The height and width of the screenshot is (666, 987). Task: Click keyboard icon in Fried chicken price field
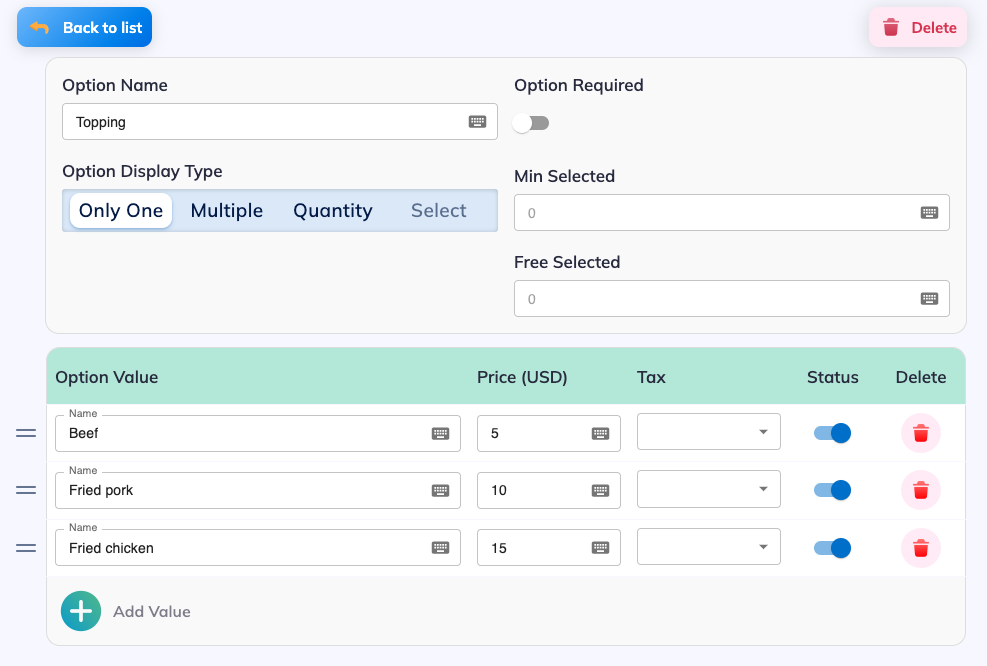(x=601, y=548)
